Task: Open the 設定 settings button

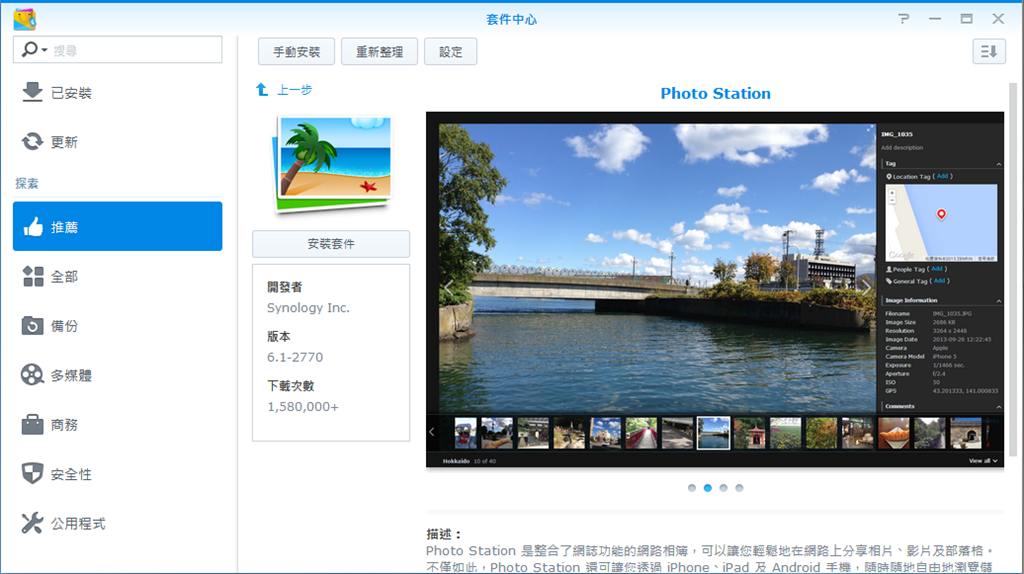Action: click(451, 52)
